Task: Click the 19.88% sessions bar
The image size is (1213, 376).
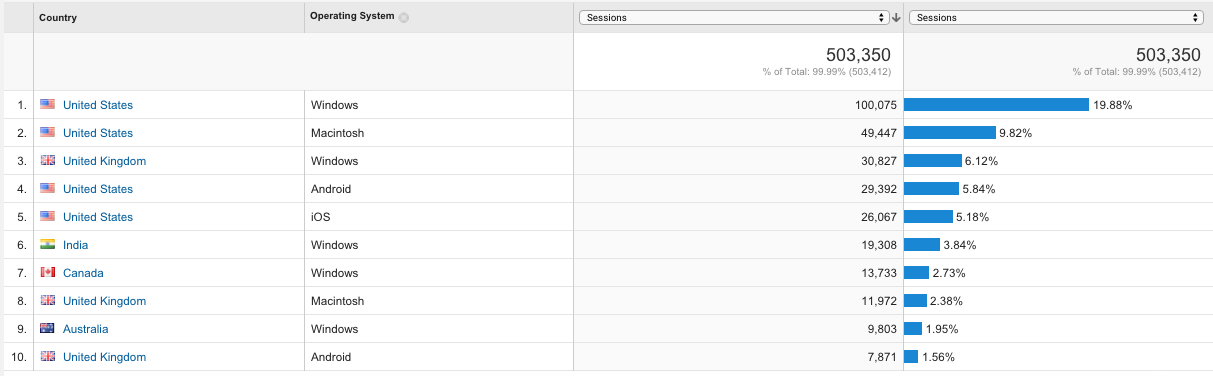Action: [x=996, y=105]
